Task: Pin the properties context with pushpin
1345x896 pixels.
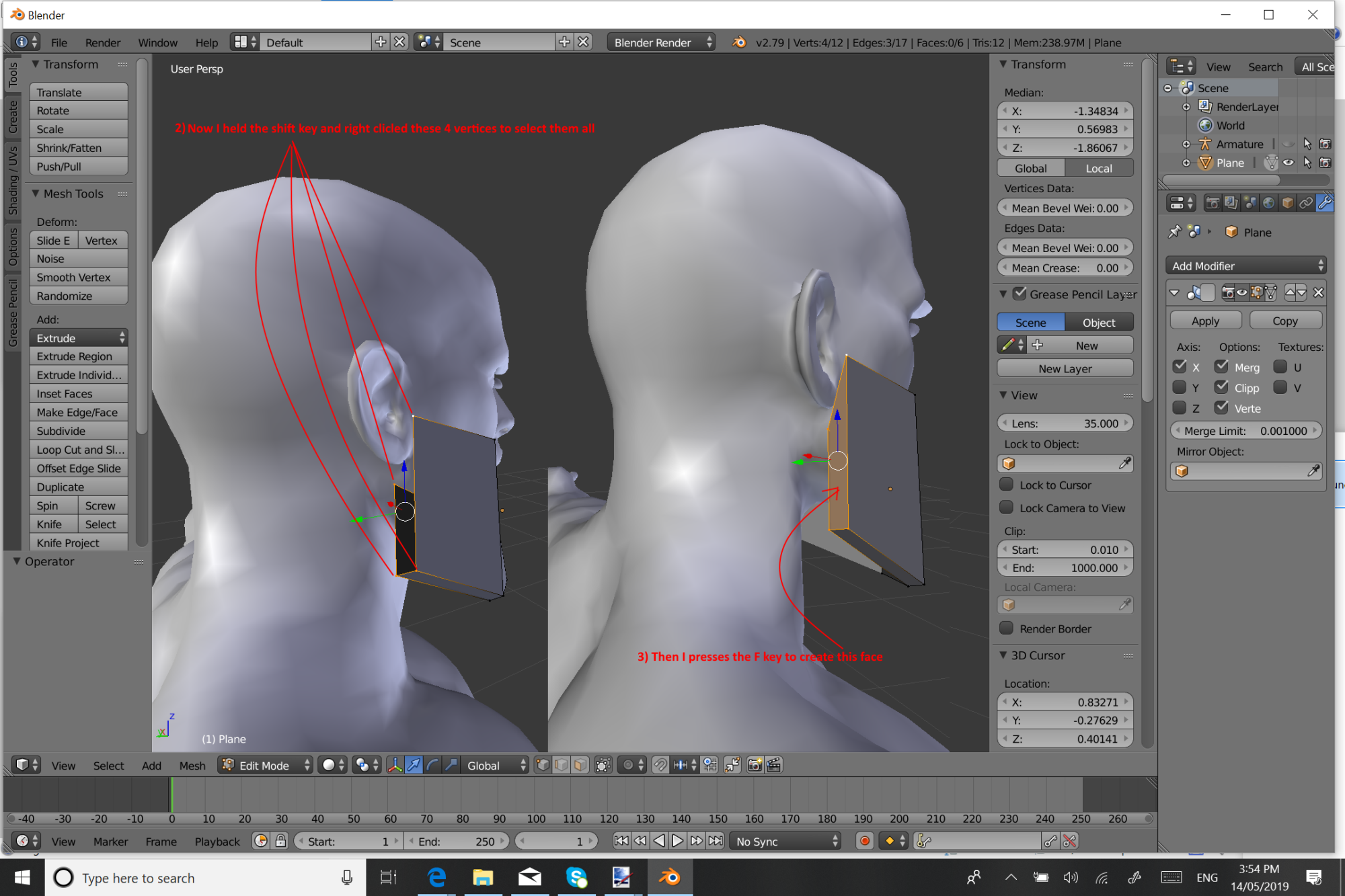Action: pyautogui.click(x=1175, y=232)
